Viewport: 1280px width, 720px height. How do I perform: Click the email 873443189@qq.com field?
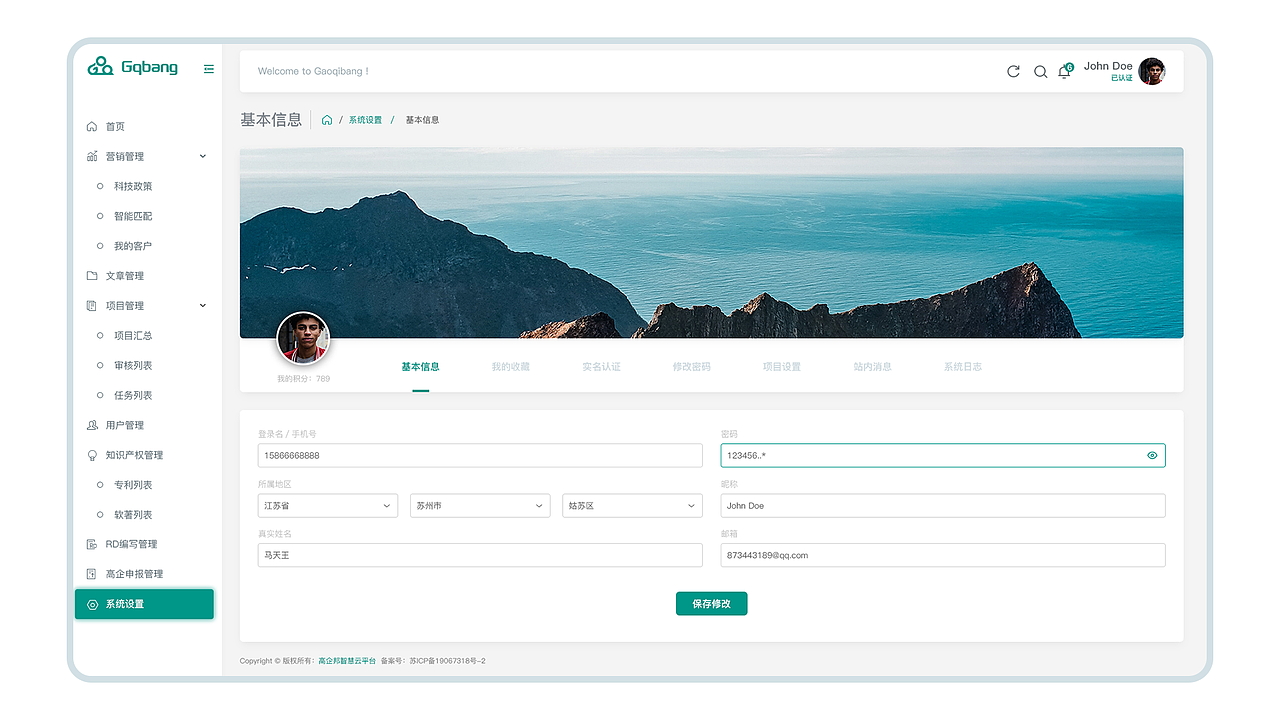click(x=943, y=555)
